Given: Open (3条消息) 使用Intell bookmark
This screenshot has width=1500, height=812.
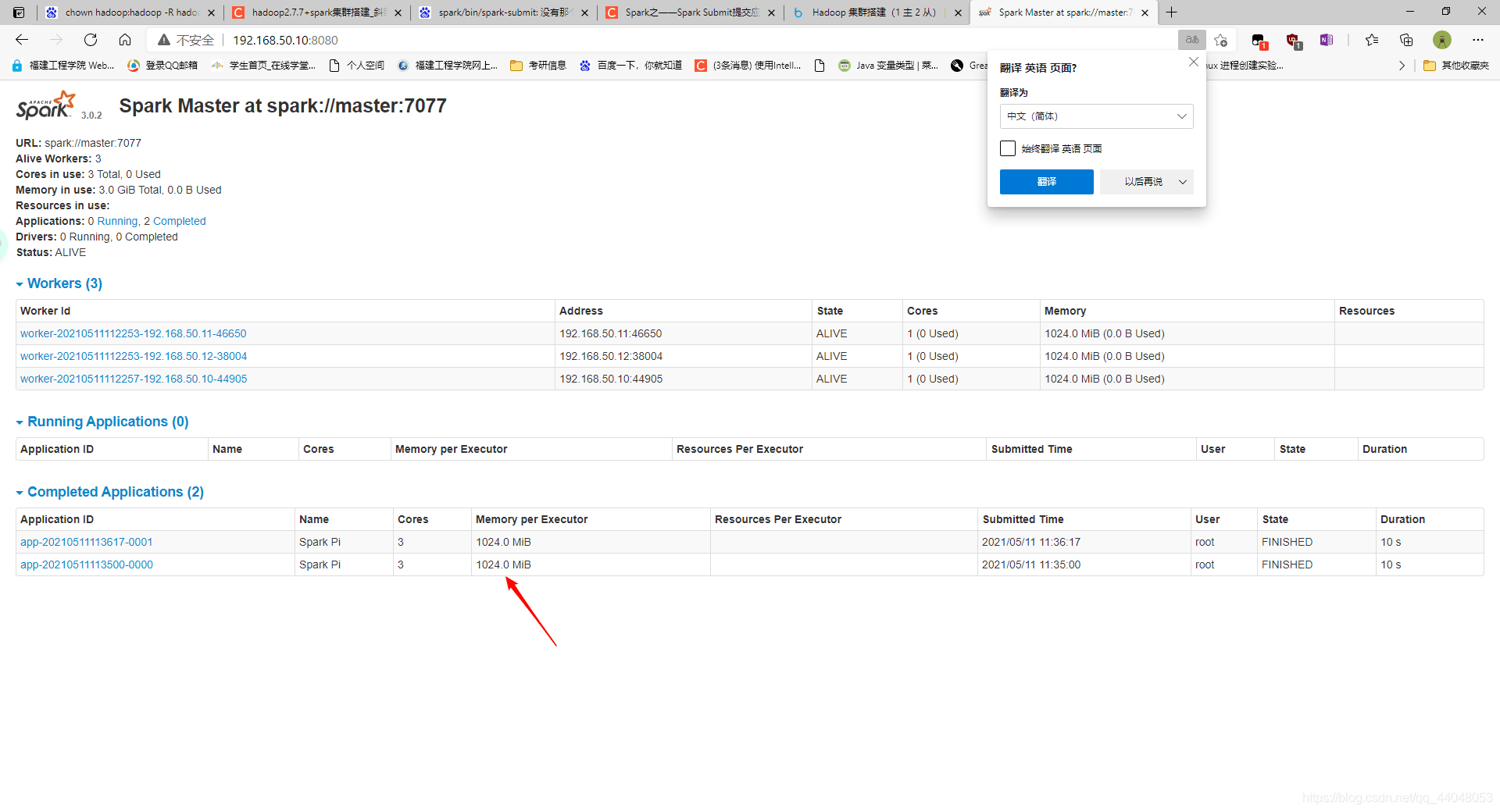Looking at the screenshot, I should (748, 66).
